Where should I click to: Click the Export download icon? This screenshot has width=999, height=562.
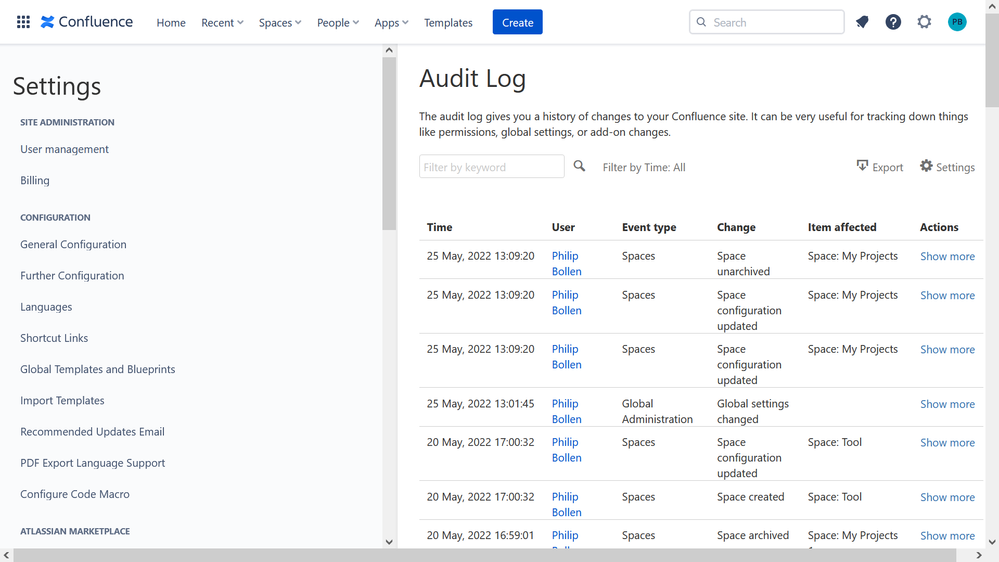click(x=862, y=166)
